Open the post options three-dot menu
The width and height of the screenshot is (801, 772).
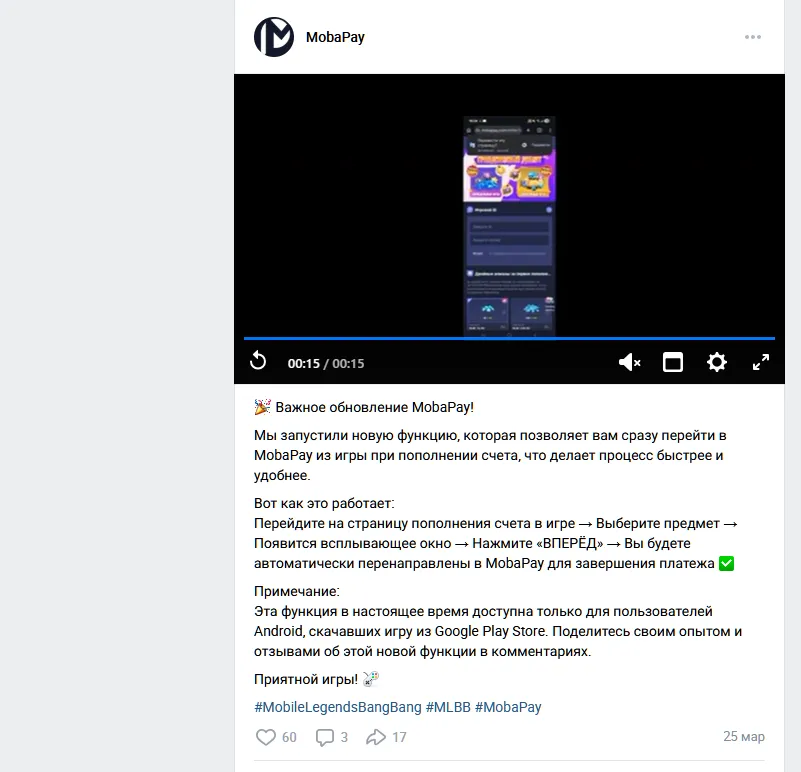[752, 37]
